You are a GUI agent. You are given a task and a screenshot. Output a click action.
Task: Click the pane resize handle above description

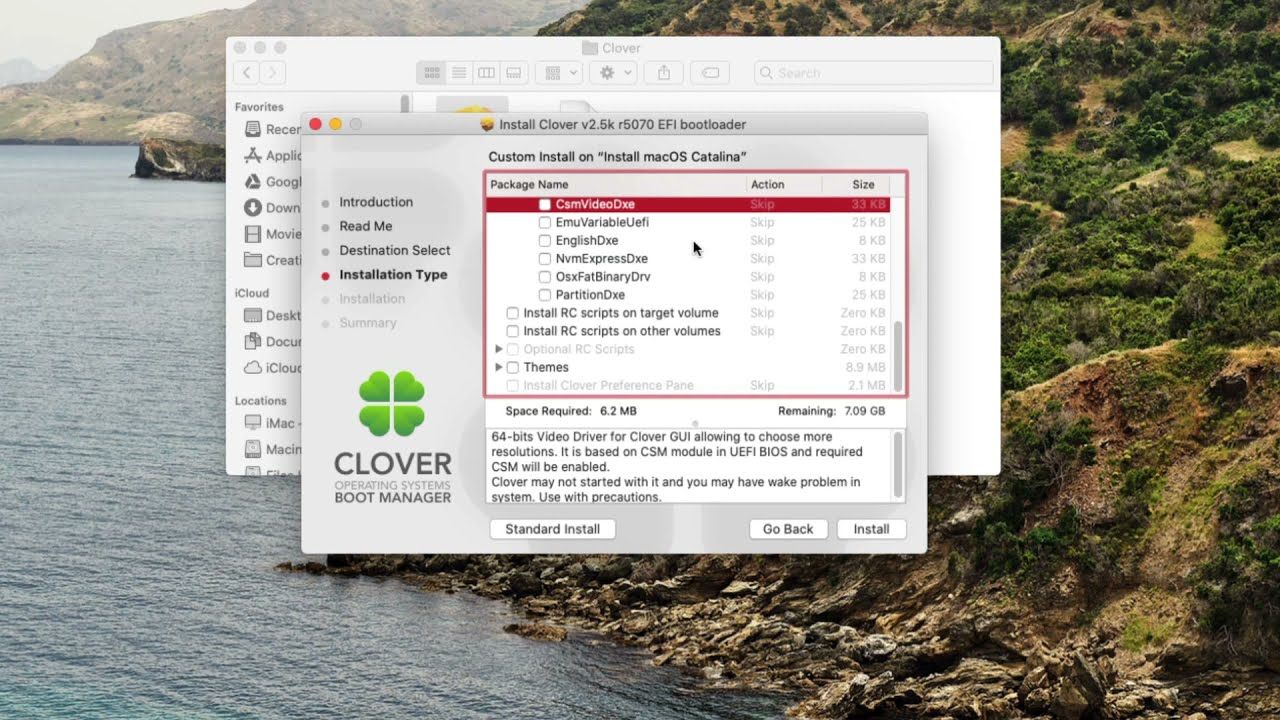coord(696,424)
